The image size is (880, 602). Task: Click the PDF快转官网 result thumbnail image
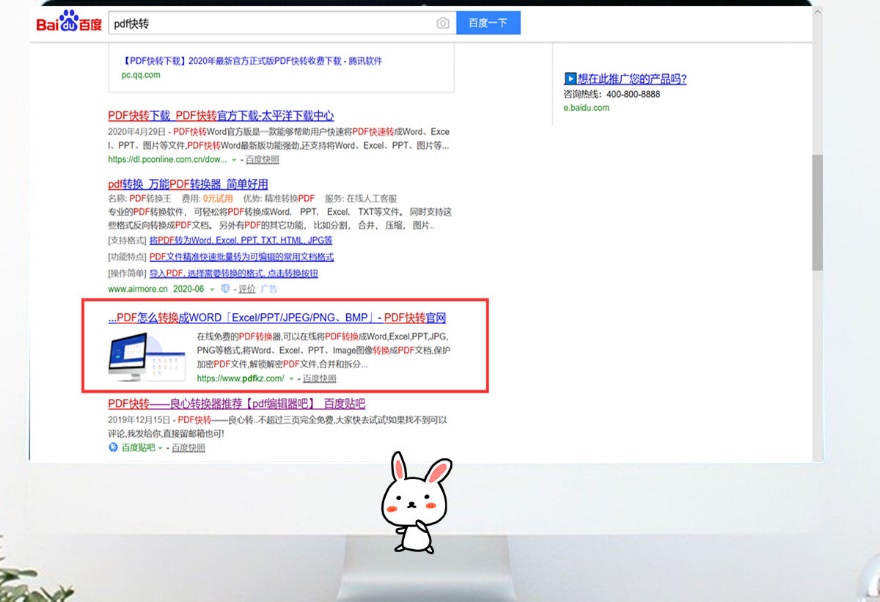click(x=146, y=357)
